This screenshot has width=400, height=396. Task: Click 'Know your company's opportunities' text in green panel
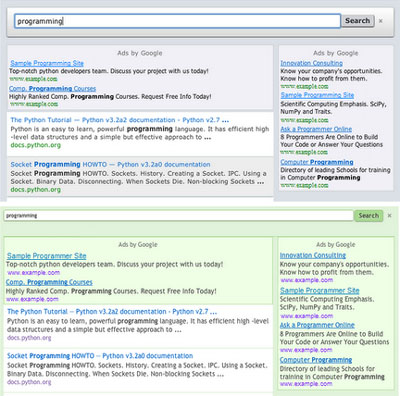pyautogui.click(x=334, y=268)
